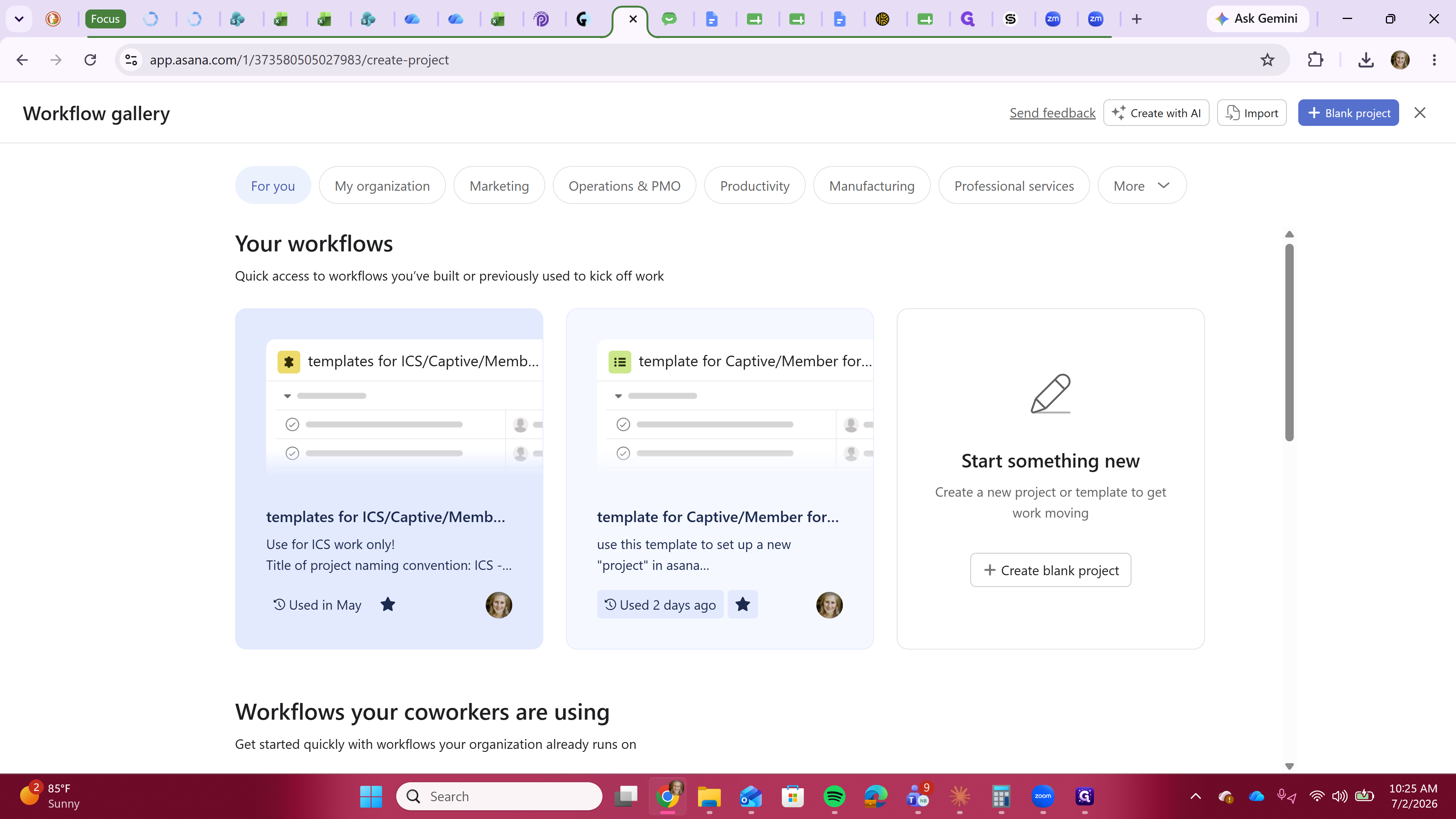Click creator avatar on ICS/Captive templates card

pyautogui.click(x=499, y=605)
